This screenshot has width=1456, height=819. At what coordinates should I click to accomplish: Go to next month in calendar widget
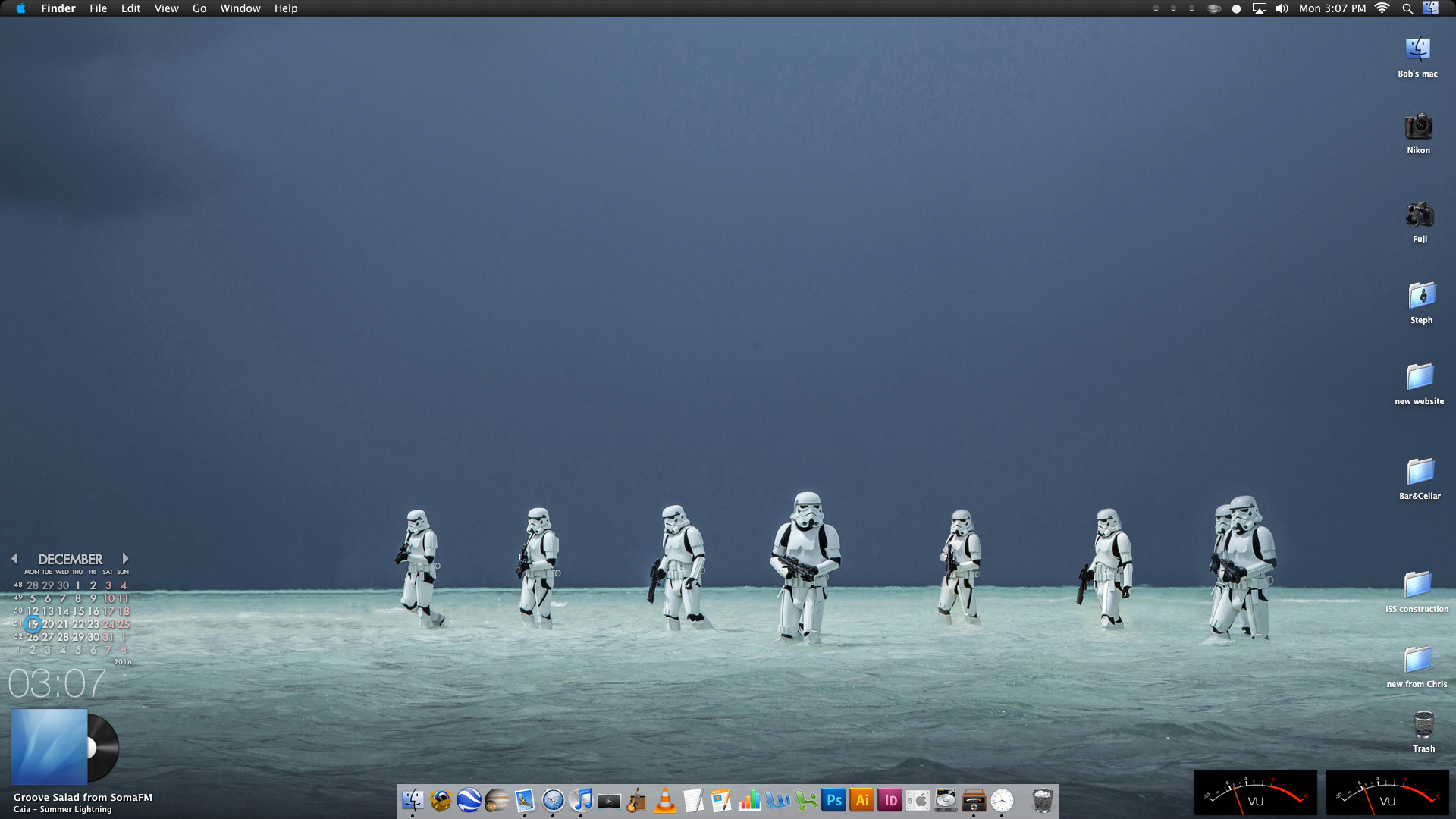[x=125, y=559]
